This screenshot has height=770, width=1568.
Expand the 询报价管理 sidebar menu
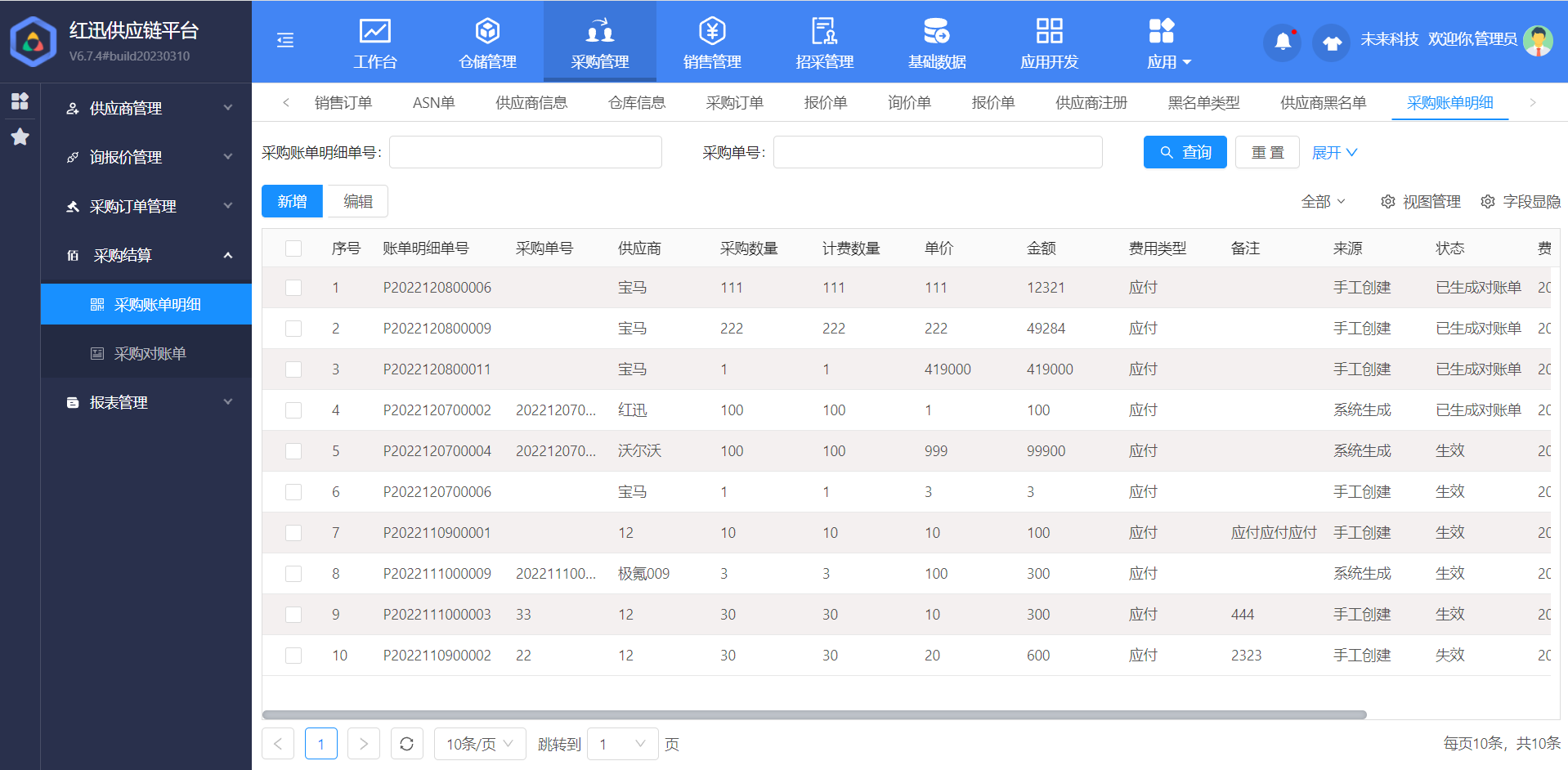tap(146, 157)
